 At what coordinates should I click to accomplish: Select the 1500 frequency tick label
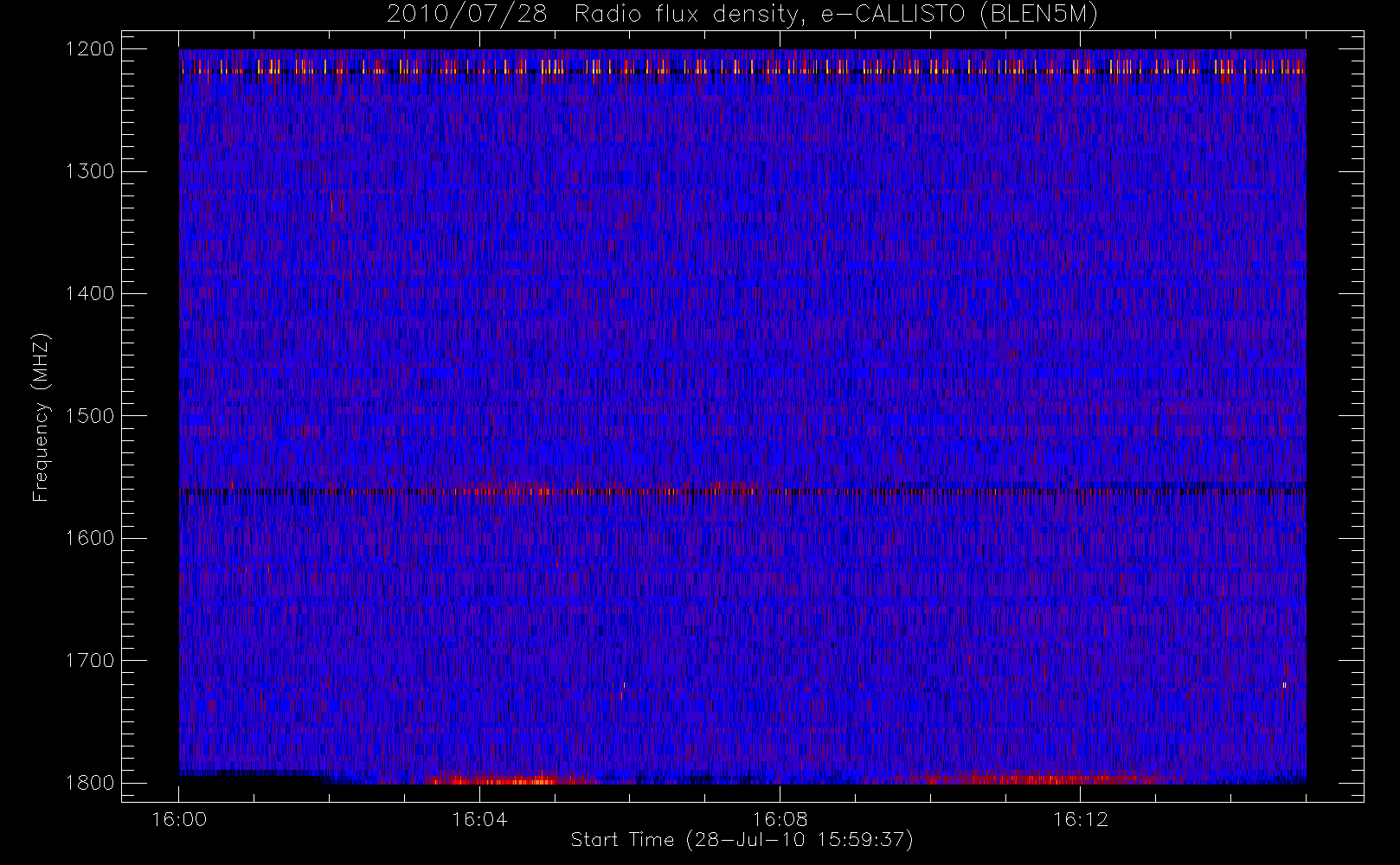pos(90,416)
